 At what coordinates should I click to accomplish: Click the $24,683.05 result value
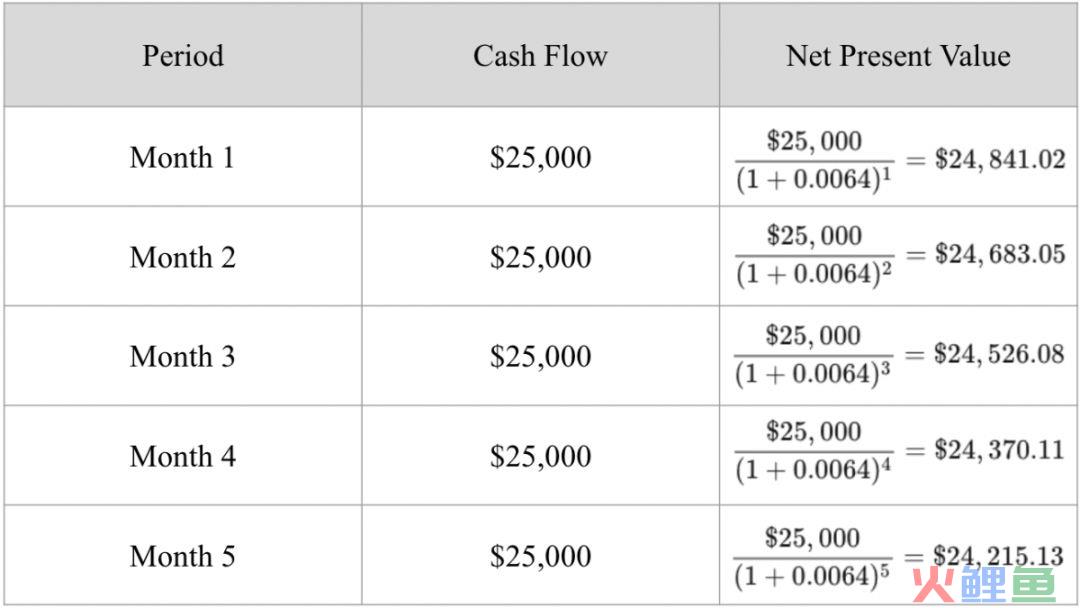(x=1000, y=254)
